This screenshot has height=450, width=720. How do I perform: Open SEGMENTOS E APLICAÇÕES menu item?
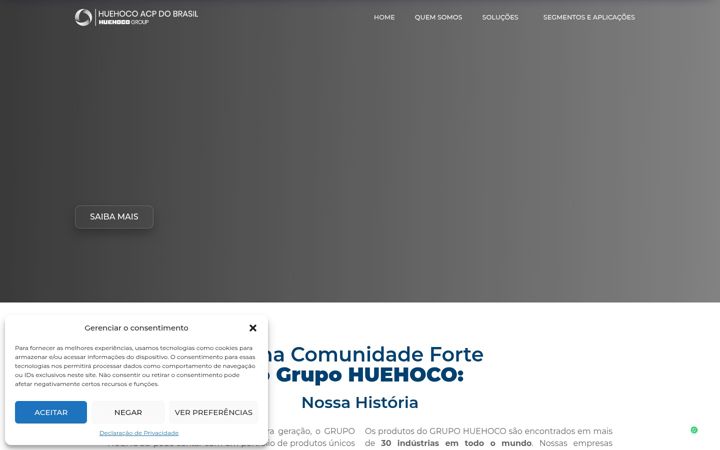(589, 17)
